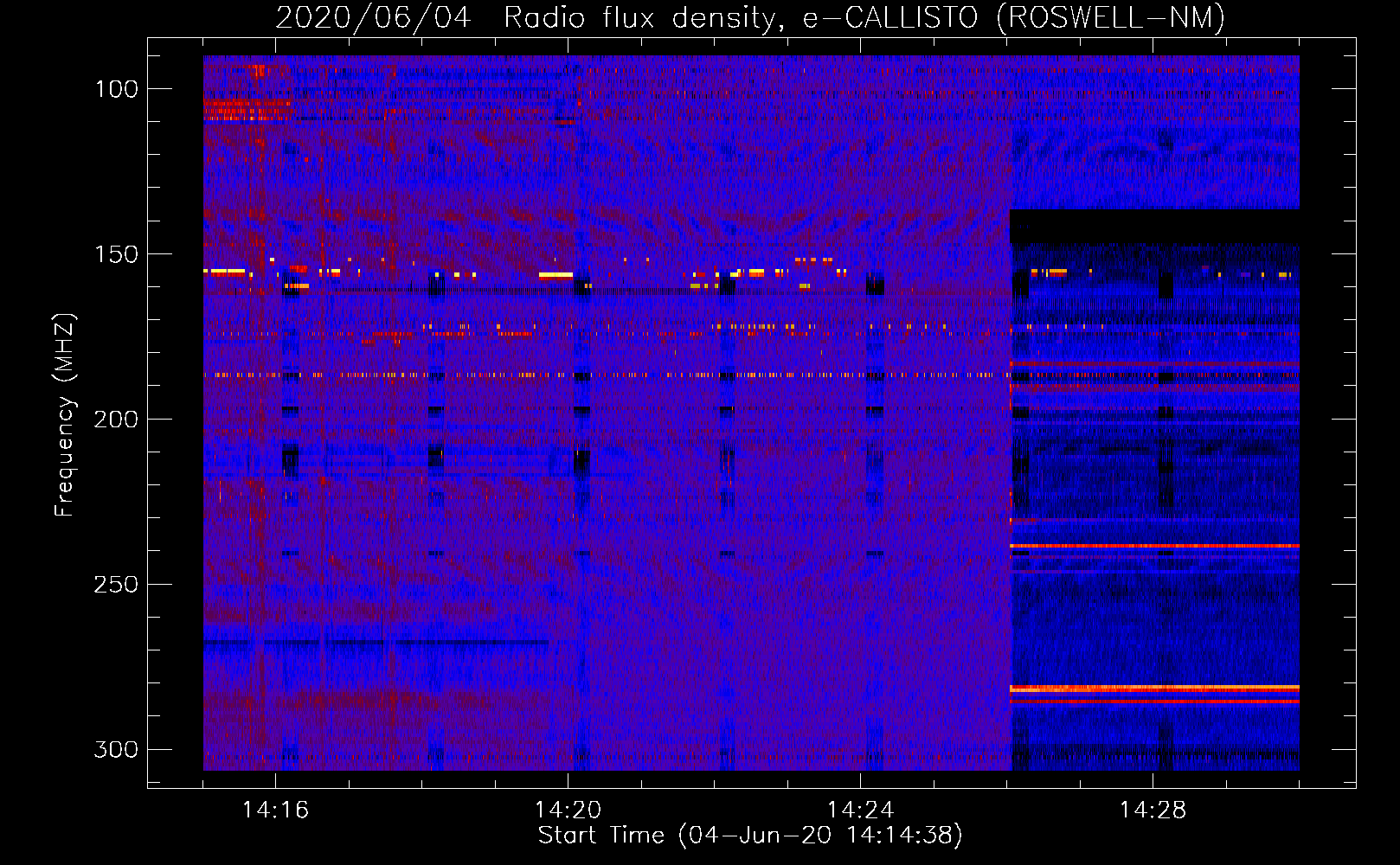Click the 250 frequency tick label
Screen dimensions: 1400x865
tap(117, 585)
